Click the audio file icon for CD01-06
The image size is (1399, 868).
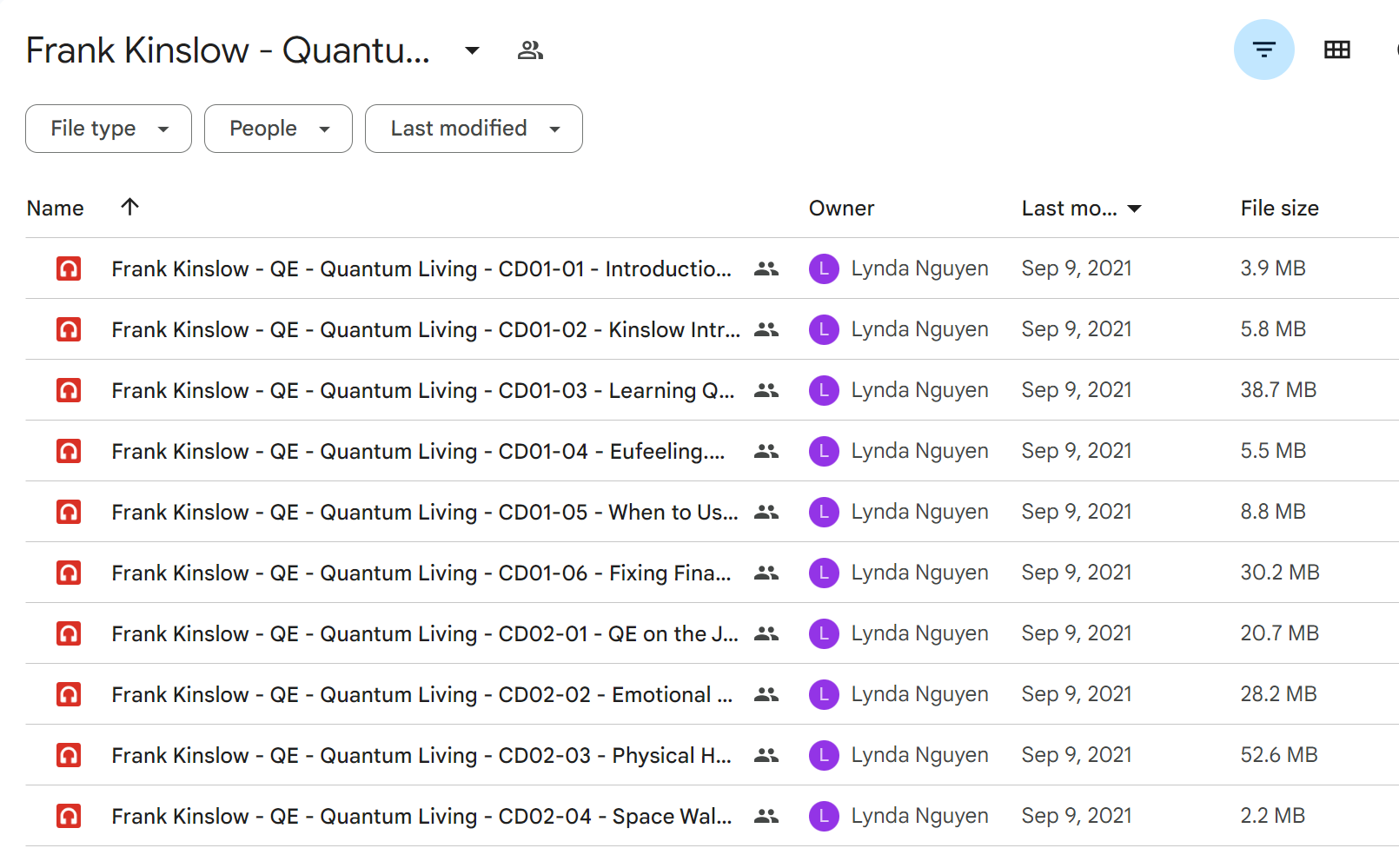point(69,573)
